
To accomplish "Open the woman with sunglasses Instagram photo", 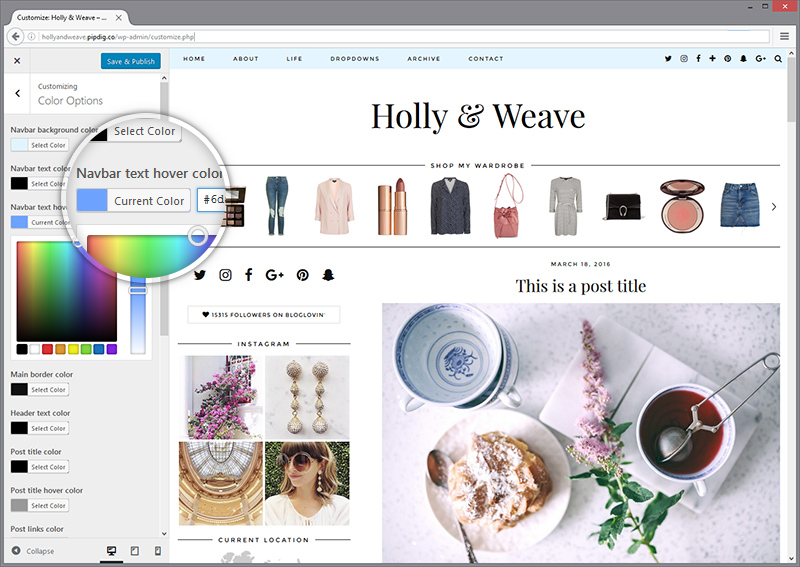I will coord(307,483).
